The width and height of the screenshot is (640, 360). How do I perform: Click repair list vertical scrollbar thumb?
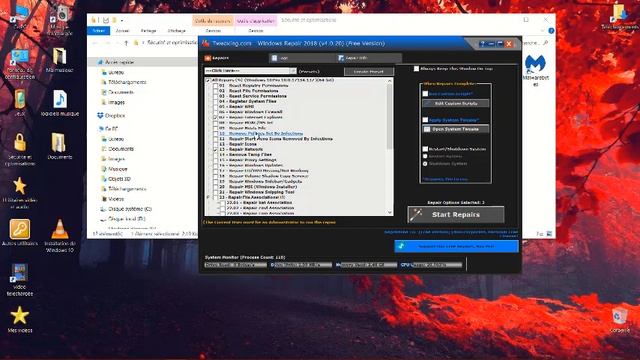389,116
